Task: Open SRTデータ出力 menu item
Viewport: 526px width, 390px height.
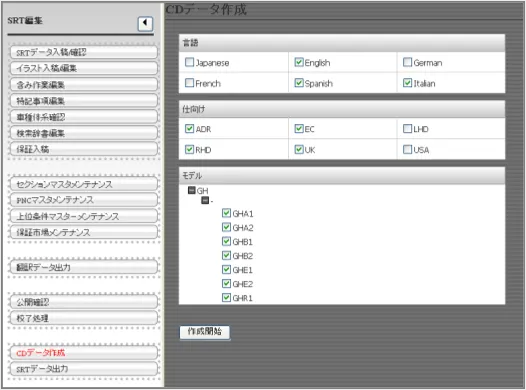Action: point(84,369)
